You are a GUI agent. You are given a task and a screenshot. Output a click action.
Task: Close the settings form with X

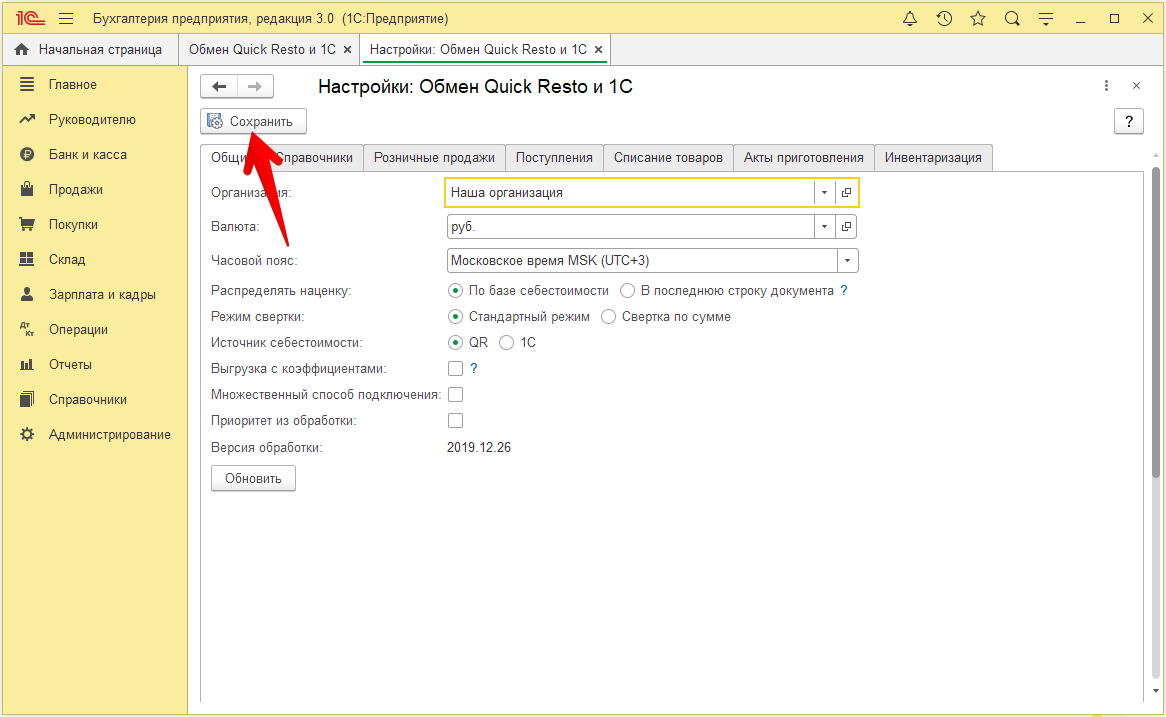pyautogui.click(x=1136, y=86)
